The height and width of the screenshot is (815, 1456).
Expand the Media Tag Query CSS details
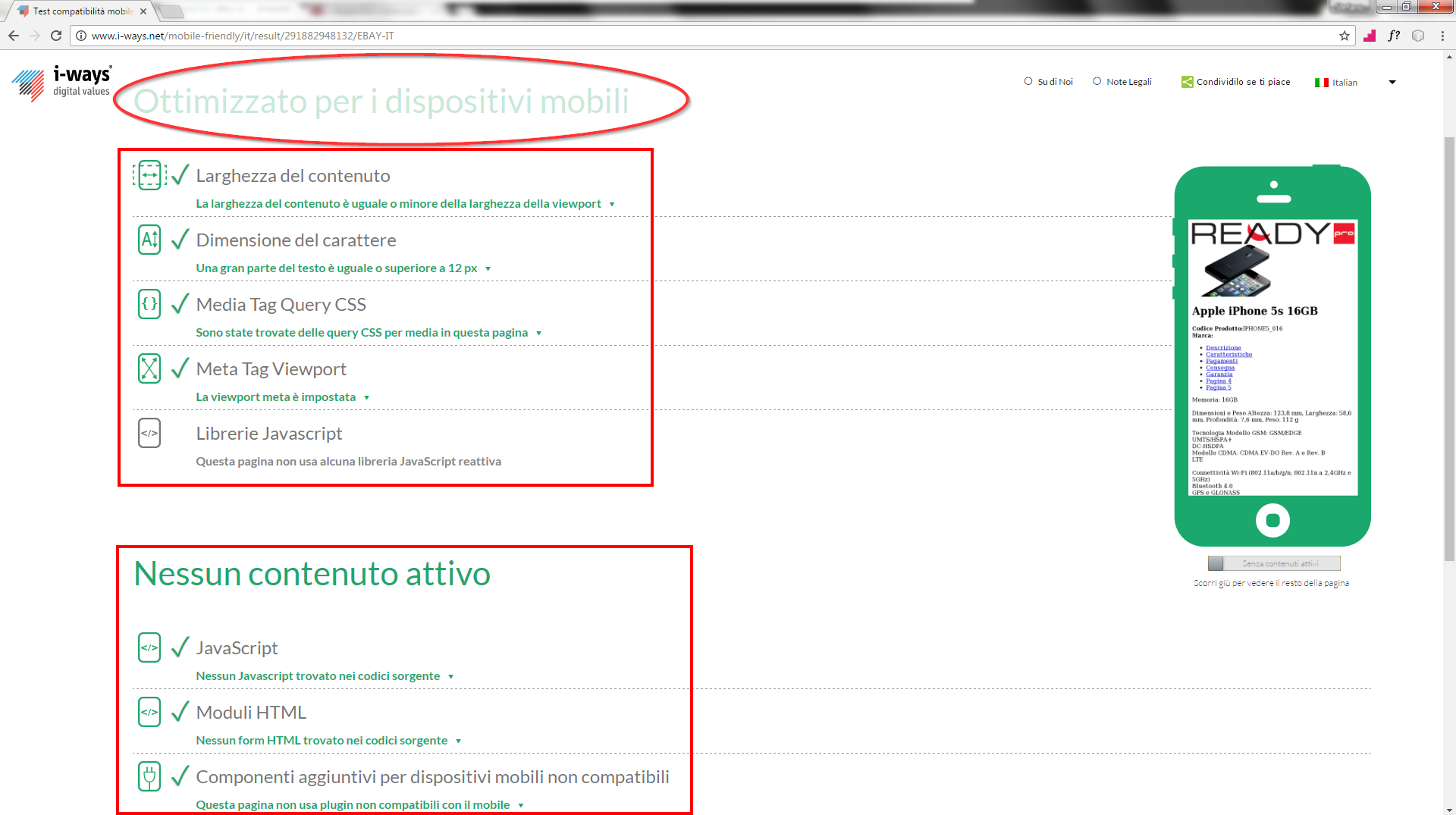coord(538,333)
